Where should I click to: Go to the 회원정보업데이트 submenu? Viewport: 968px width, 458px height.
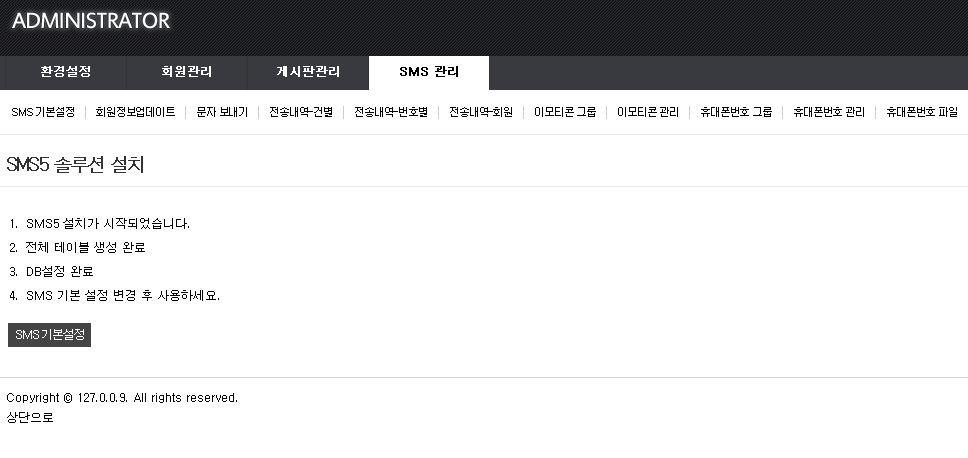tap(135, 112)
